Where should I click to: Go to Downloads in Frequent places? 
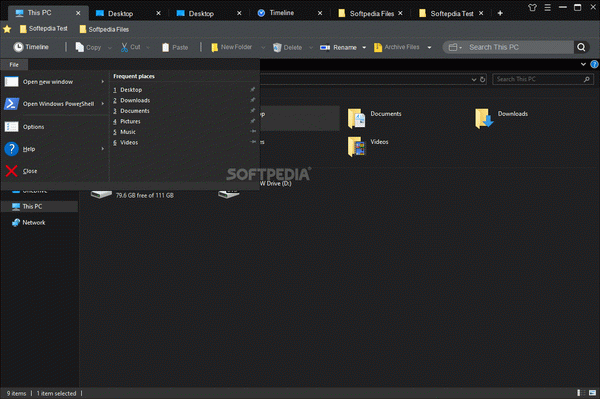tap(184, 100)
